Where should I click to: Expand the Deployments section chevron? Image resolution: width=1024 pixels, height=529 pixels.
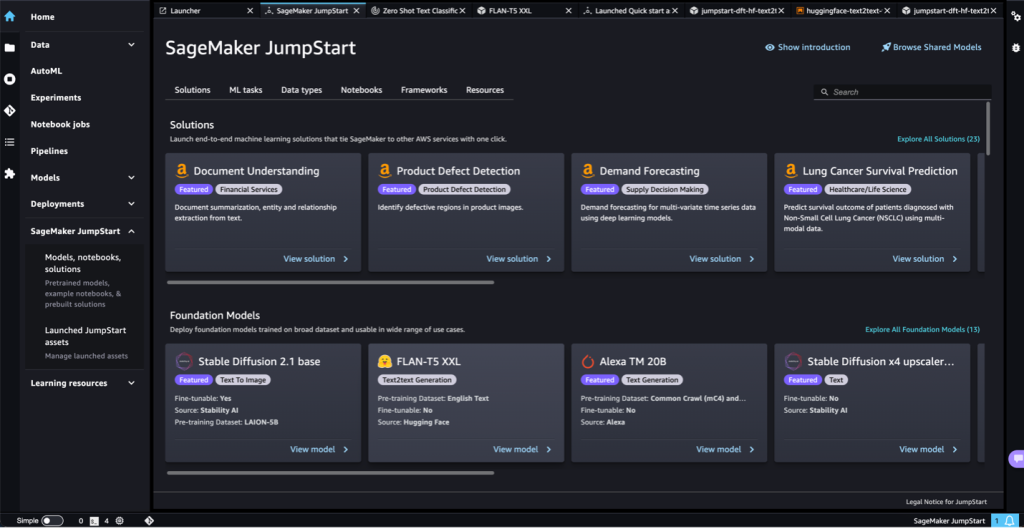pos(131,204)
